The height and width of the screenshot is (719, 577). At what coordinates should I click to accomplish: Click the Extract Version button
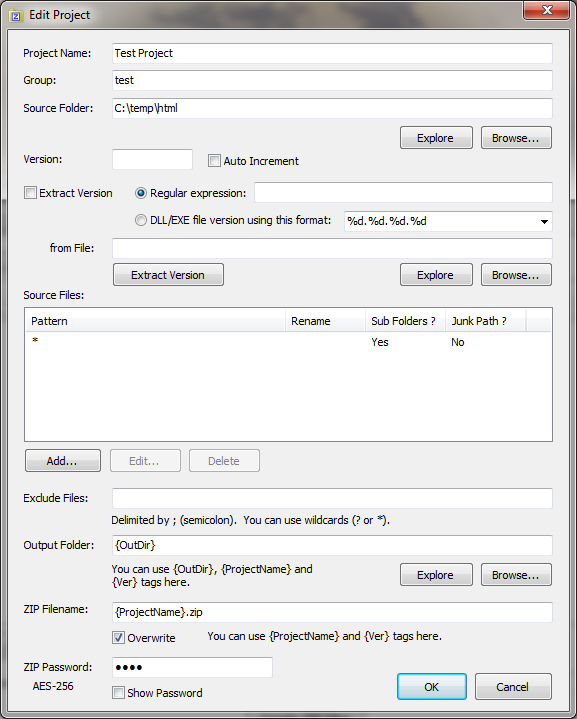click(x=168, y=275)
